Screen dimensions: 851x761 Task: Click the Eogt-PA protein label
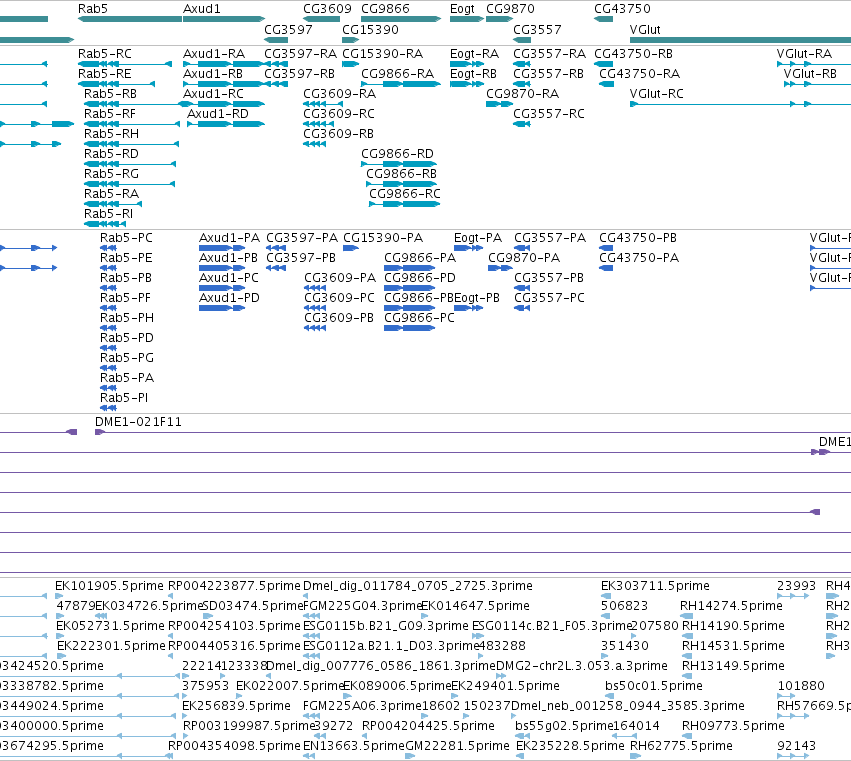pos(478,238)
